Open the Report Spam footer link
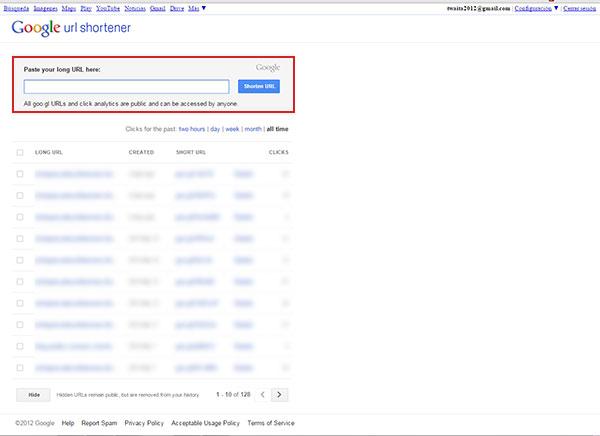This screenshot has width=600, height=436. pos(99,423)
